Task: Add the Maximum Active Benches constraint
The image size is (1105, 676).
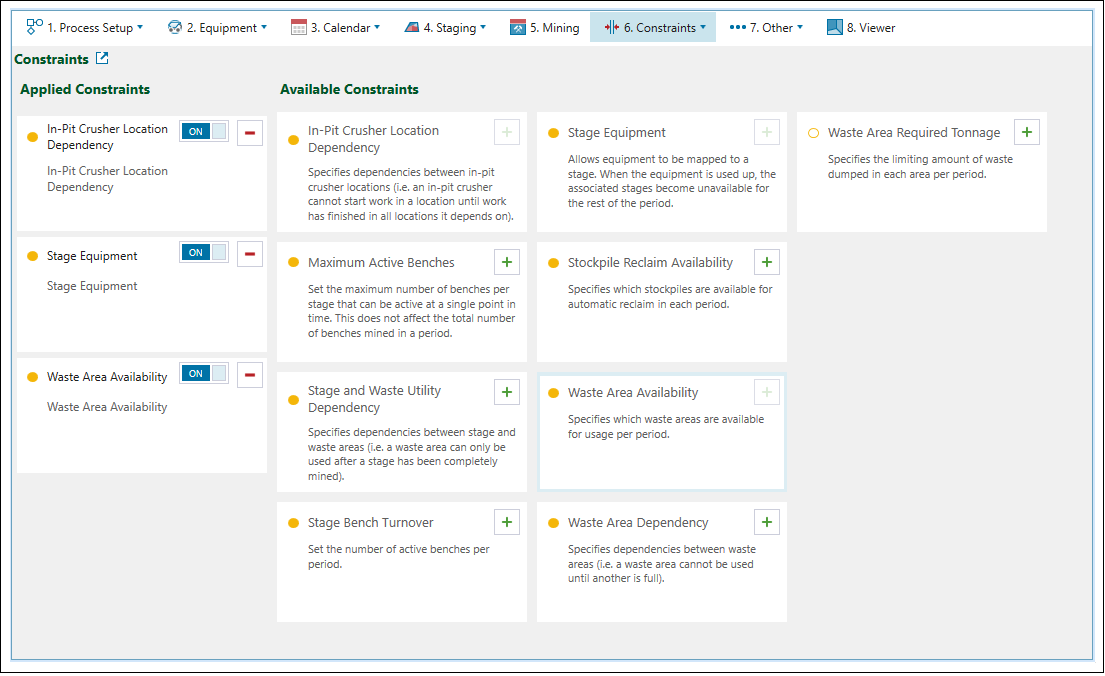Action: (507, 262)
